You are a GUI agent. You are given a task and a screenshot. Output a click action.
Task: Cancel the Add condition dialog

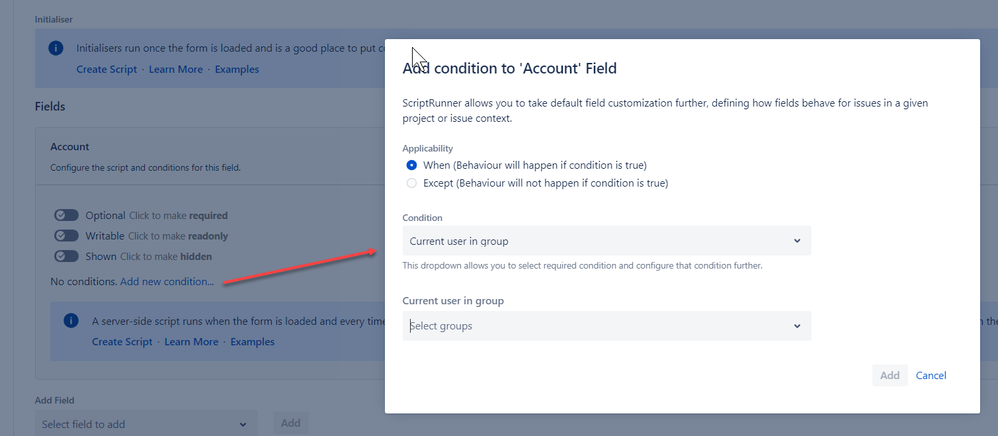tap(931, 376)
